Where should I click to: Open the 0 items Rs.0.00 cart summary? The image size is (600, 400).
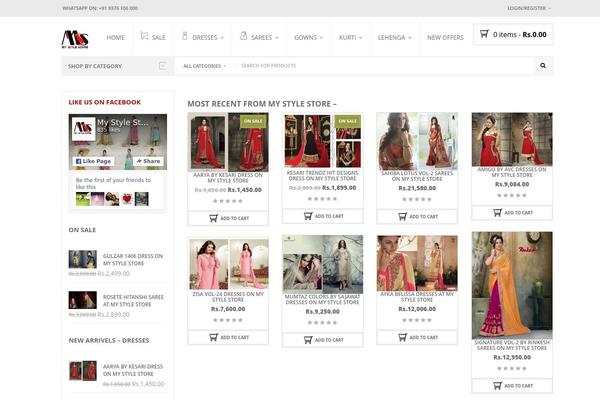tap(513, 34)
